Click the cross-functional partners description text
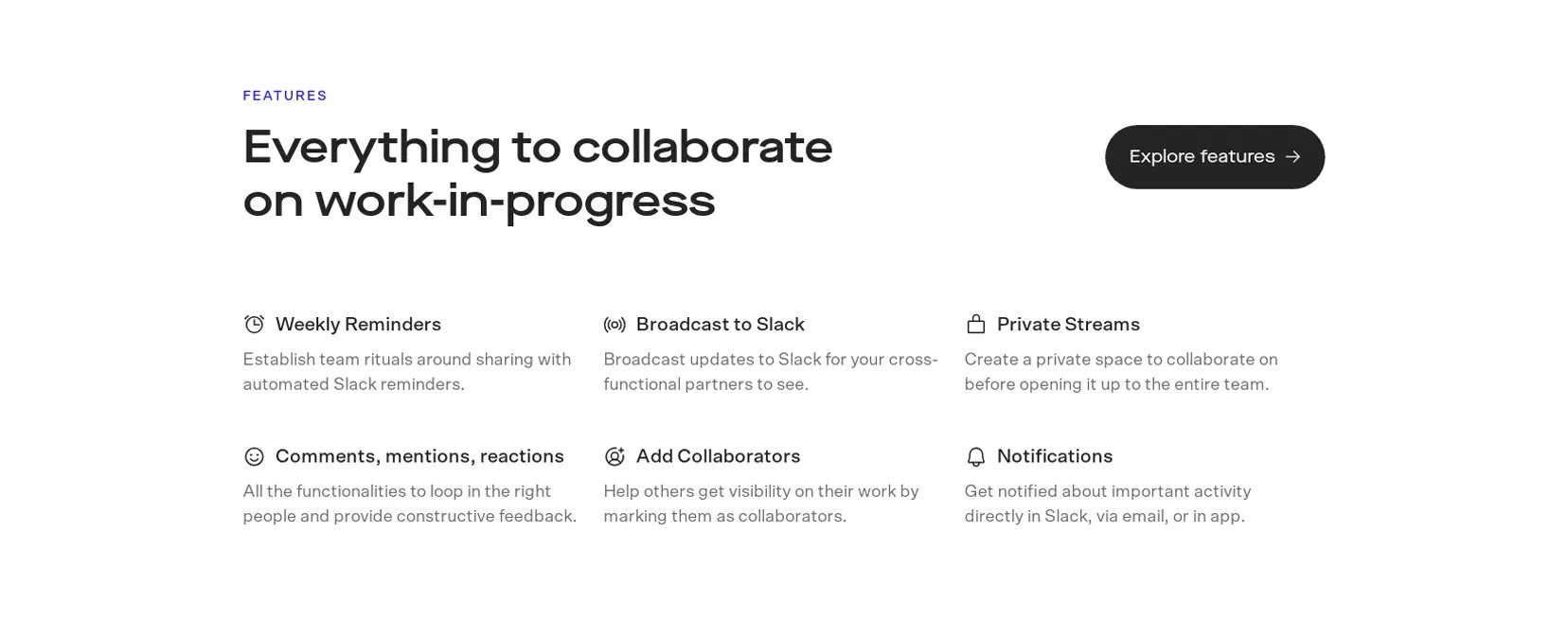Screen dimensions: 1568x638 click(771, 372)
